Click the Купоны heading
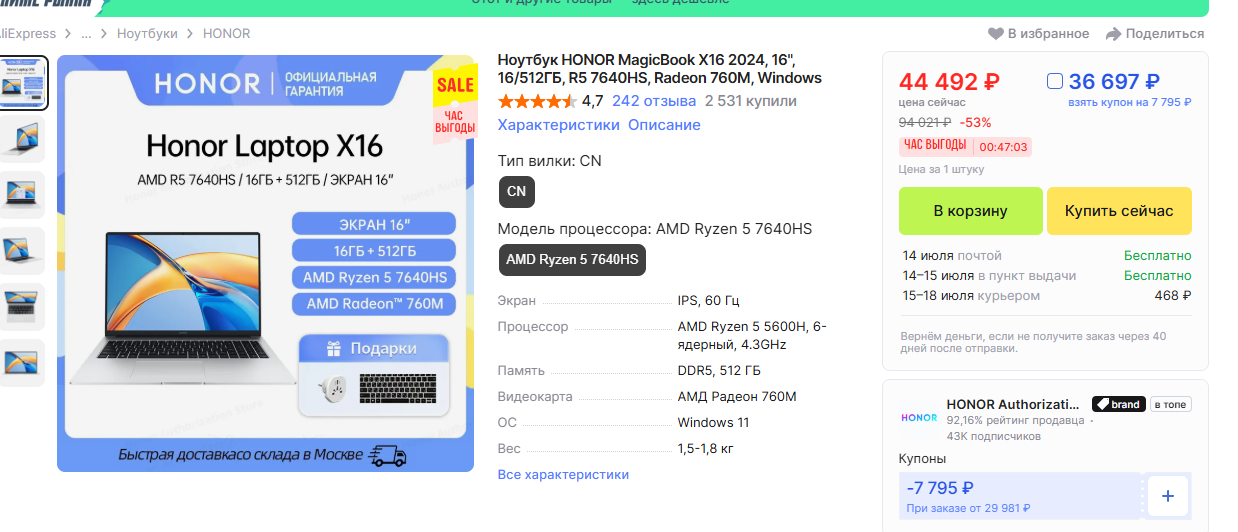This screenshot has height=532, width=1238. [922, 459]
